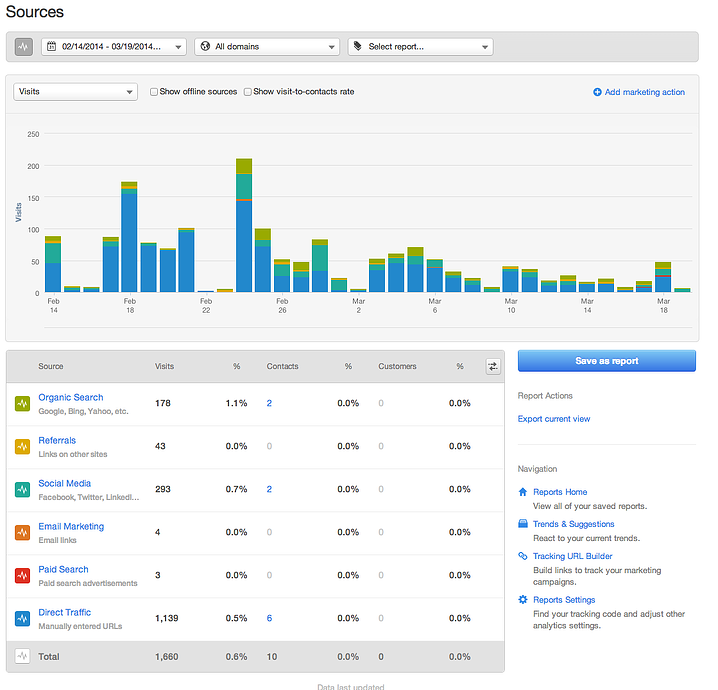Click the Direct Traffic contacts count 6
718x690 pixels.
point(269,619)
